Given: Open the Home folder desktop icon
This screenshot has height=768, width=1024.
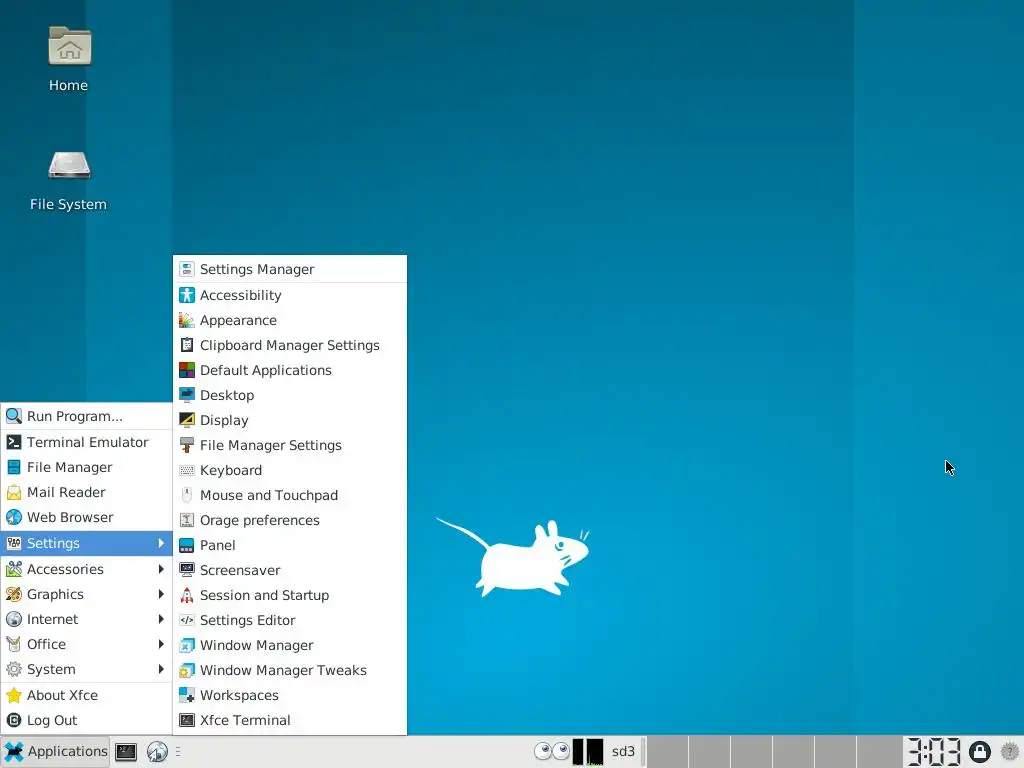Looking at the screenshot, I should pyautogui.click(x=69, y=59).
